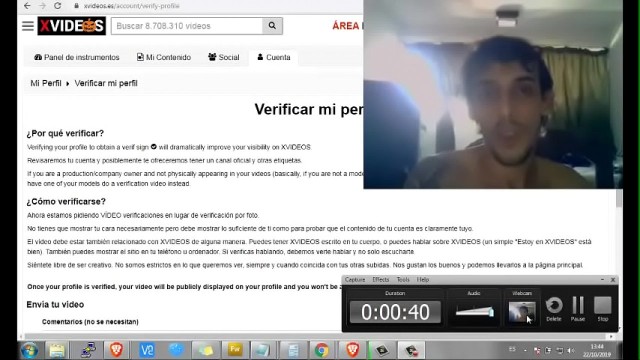Pause the screen recording
The image size is (640, 360).
pos(578,309)
